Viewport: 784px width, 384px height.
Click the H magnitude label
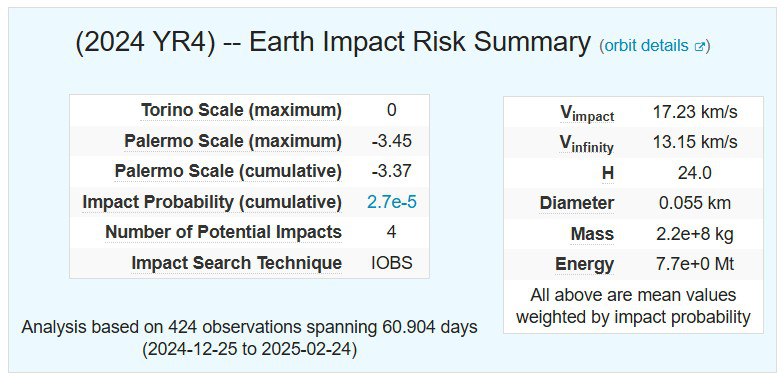pos(608,174)
